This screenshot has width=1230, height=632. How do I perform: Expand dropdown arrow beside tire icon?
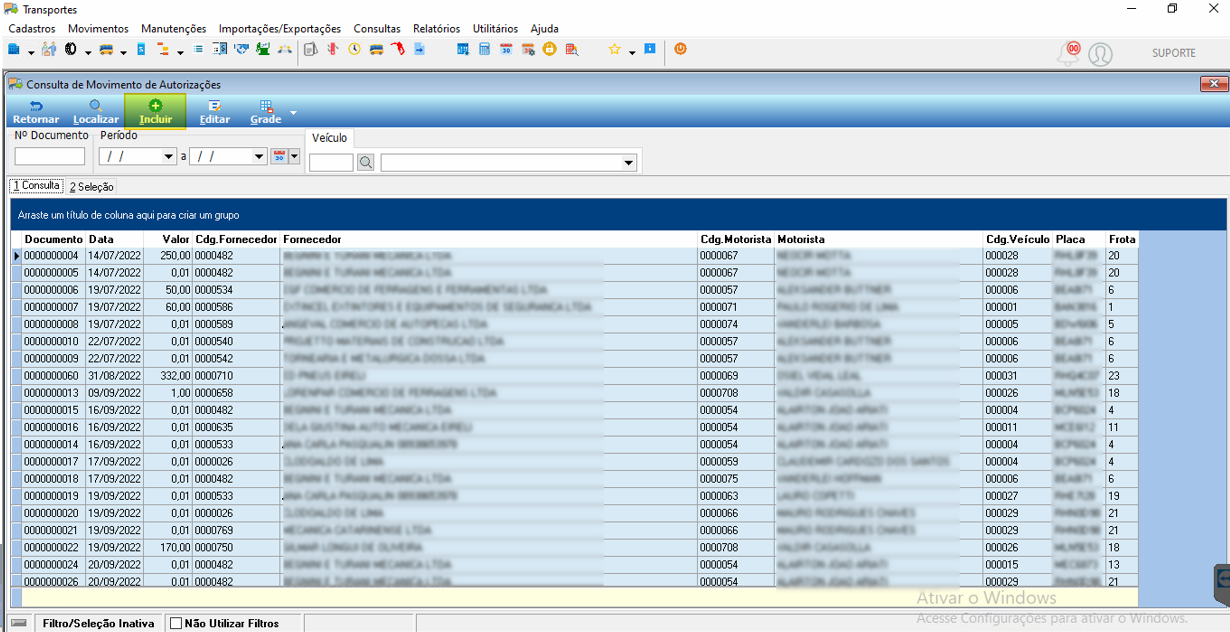[x=88, y=51]
